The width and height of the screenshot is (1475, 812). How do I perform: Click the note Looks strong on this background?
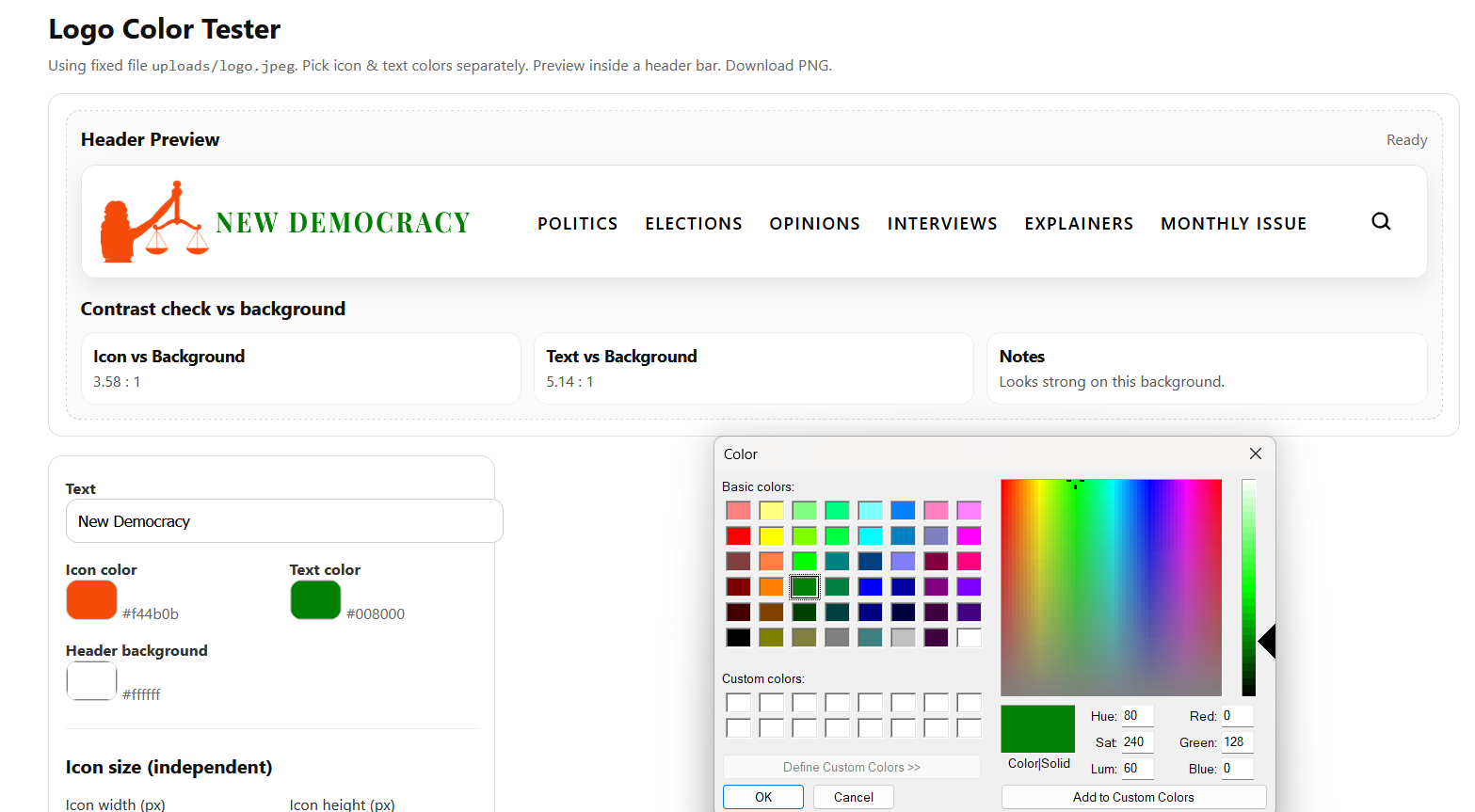point(1112,382)
